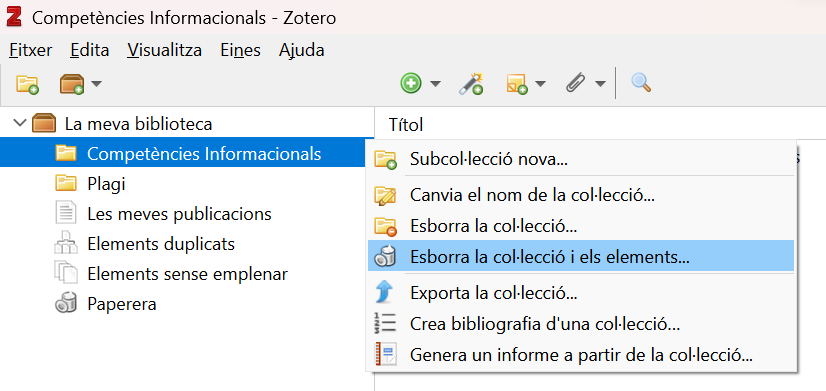Image resolution: width=826 pixels, height=391 pixels.
Task: Choose Esborra la col·lecció…
Action: (581, 227)
